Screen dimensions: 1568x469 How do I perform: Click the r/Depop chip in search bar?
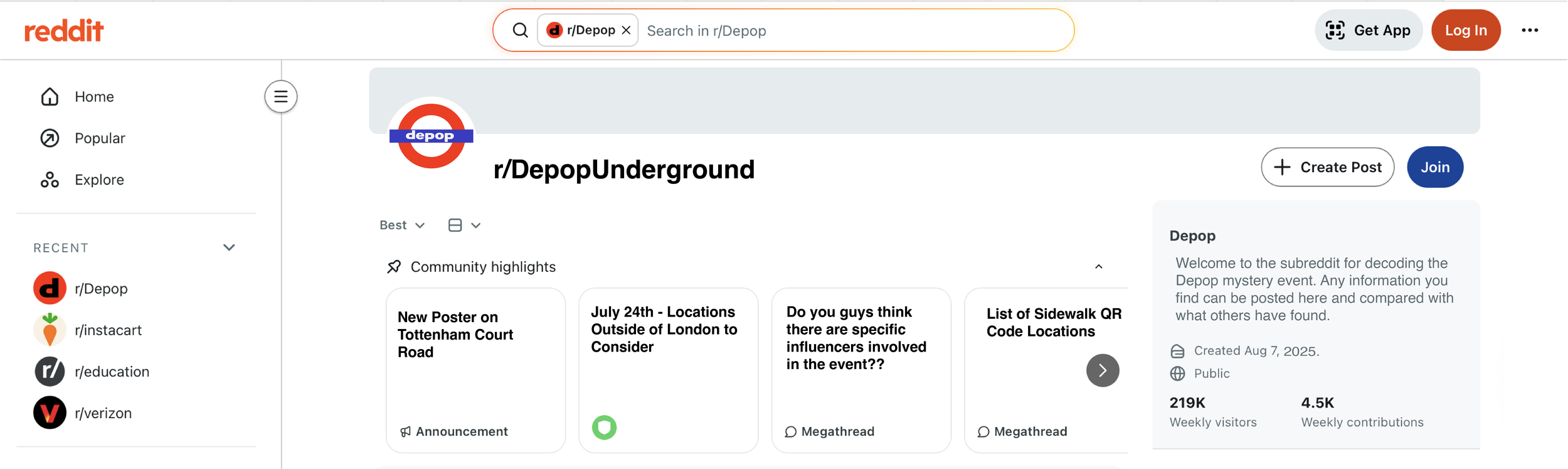[588, 30]
